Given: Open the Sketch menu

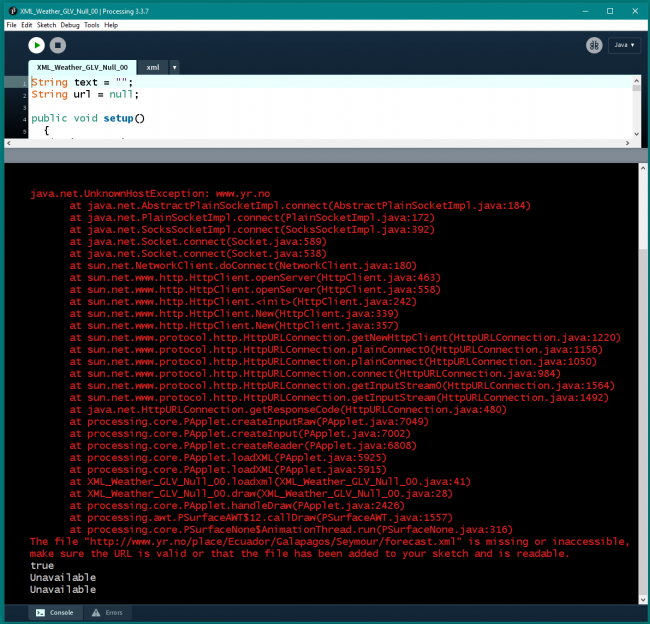Looking at the screenshot, I should 46,25.
